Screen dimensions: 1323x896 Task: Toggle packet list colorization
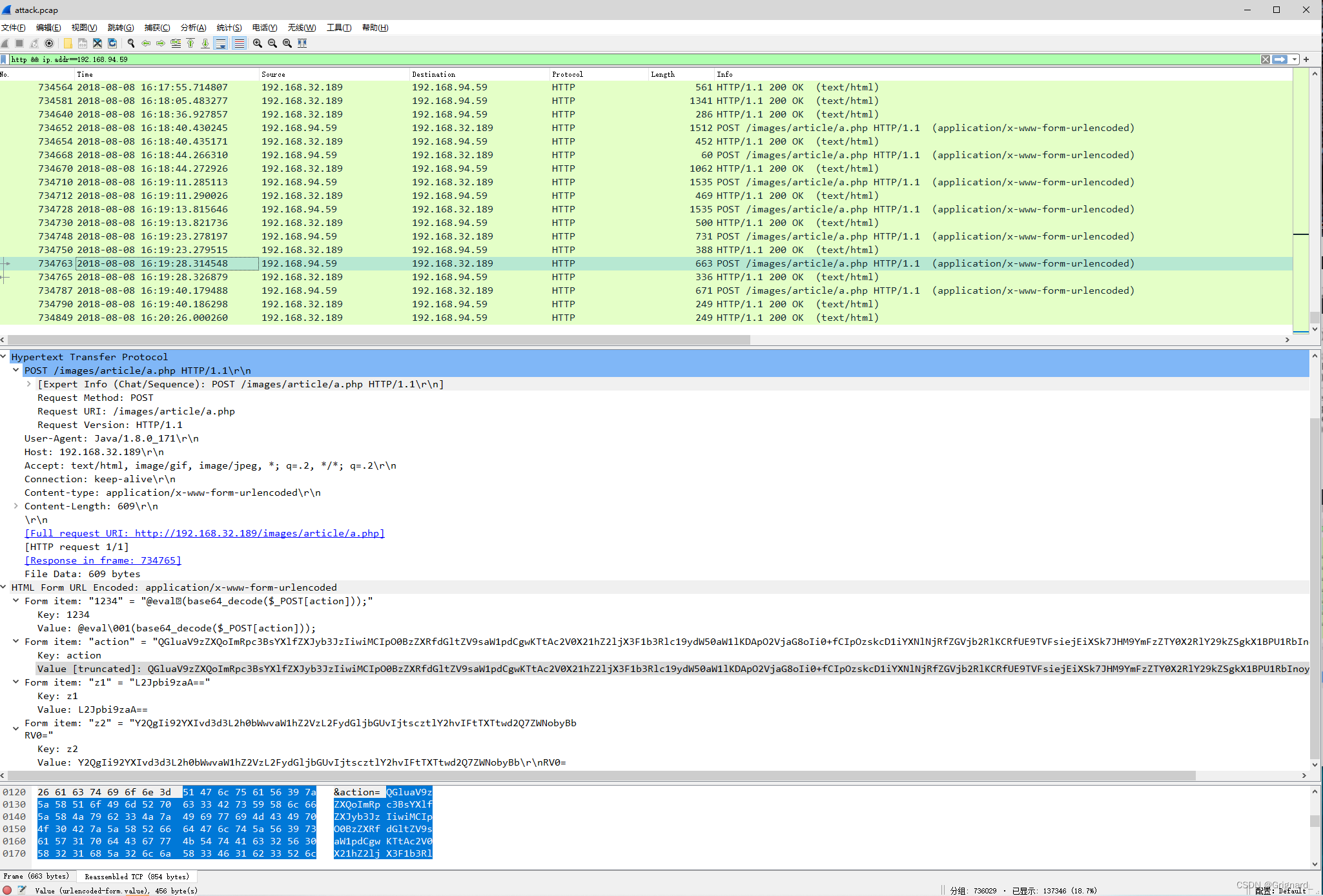[239, 43]
